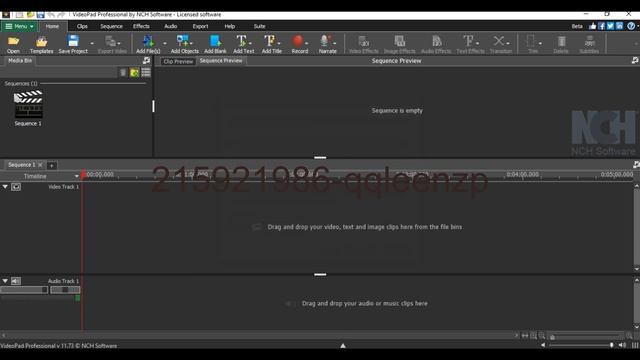This screenshot has width=640, height=360.
Task: Add new sequence with plus button
Action: pos(51,165)
